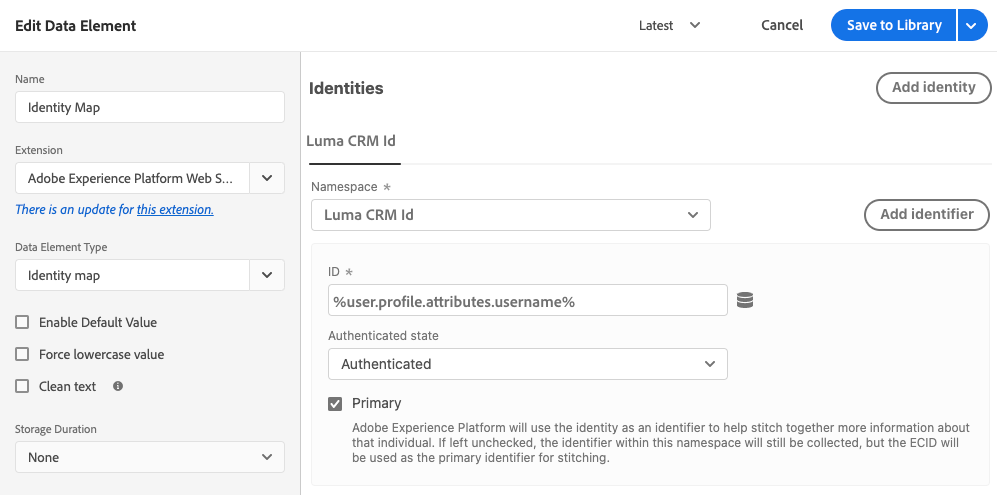997x495 pixels.
Task: Open the Save to Library split arrow
Action: click(x=972, y=25)
